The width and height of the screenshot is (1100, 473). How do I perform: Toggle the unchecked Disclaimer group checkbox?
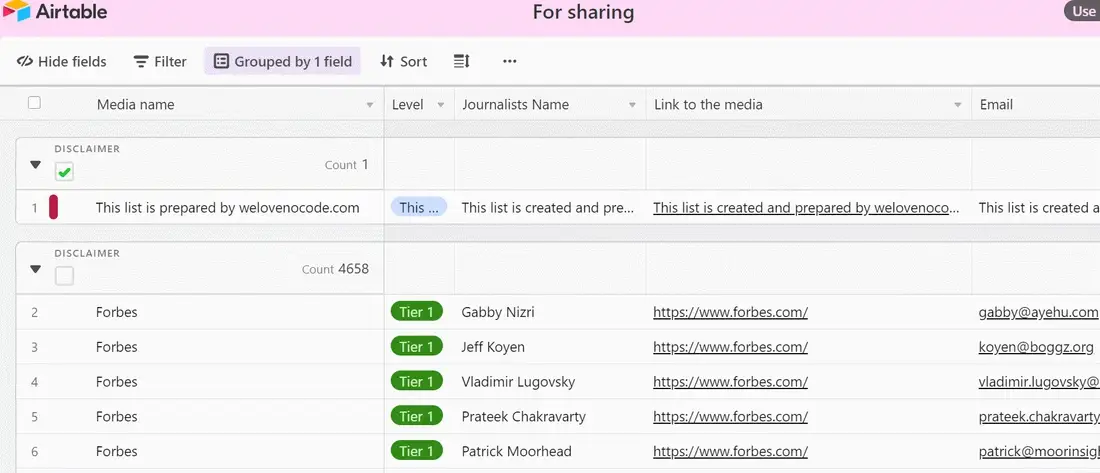point(65,276)
